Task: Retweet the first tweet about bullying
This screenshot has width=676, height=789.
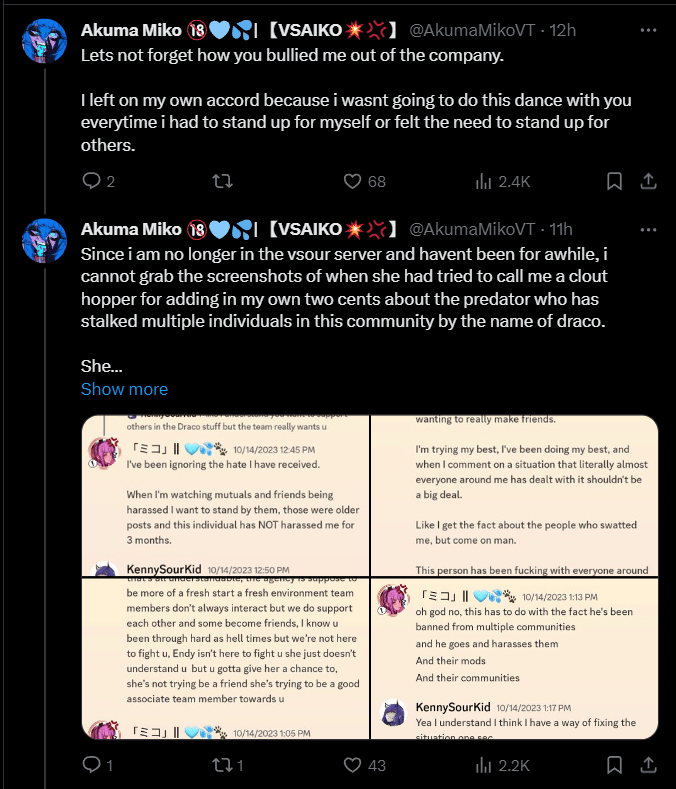Action: (x=222, y=181)
